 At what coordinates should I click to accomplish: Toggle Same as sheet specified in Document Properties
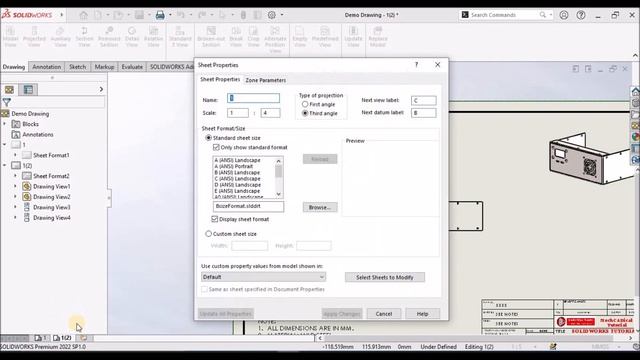click(x=204, y=289)
